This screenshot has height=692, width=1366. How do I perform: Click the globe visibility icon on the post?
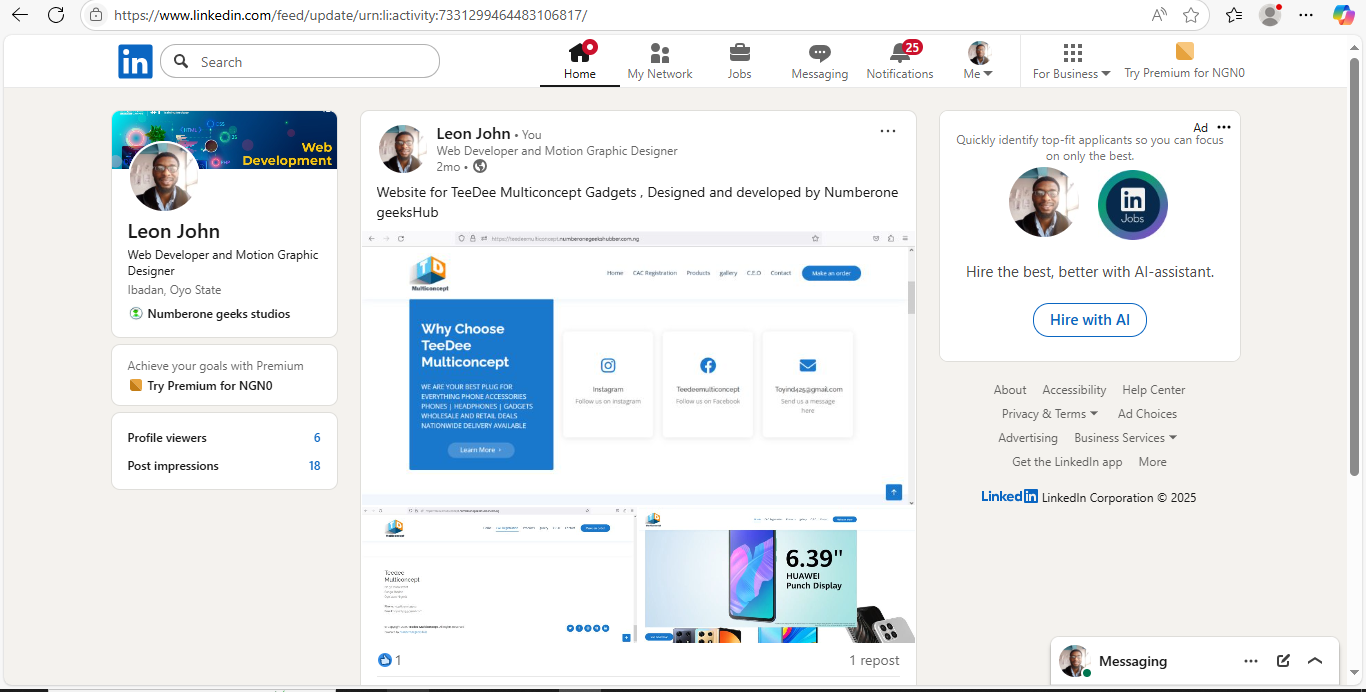(x=480, y=167)
